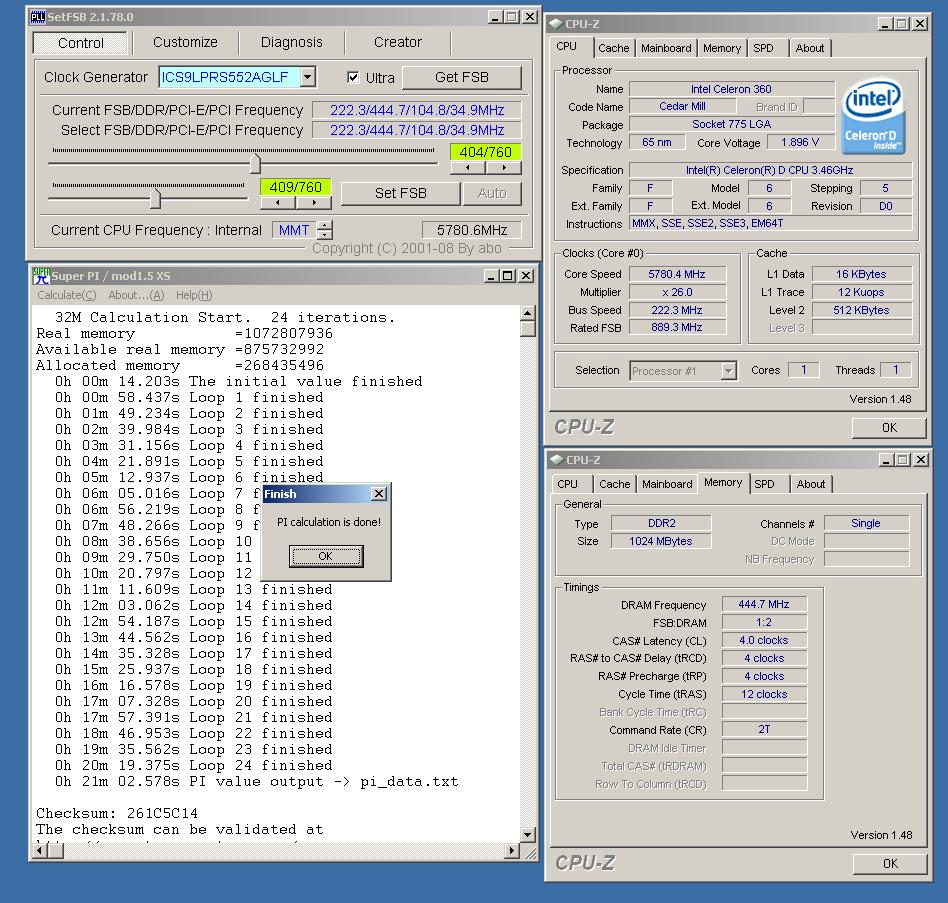Open About tab in lower CPU-Z window
Image resolution: width=948 pixels, height=903 pixels.
pyautogui.click(x=811, y=484)
